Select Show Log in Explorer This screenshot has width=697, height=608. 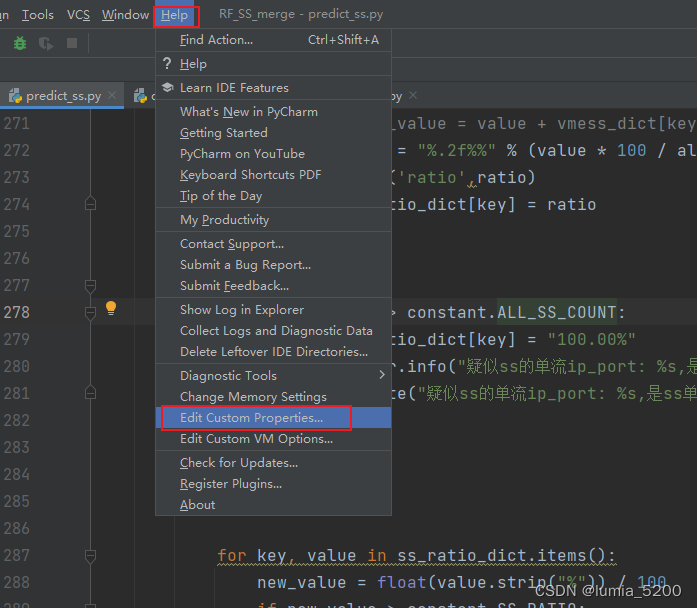coord(273,309)
